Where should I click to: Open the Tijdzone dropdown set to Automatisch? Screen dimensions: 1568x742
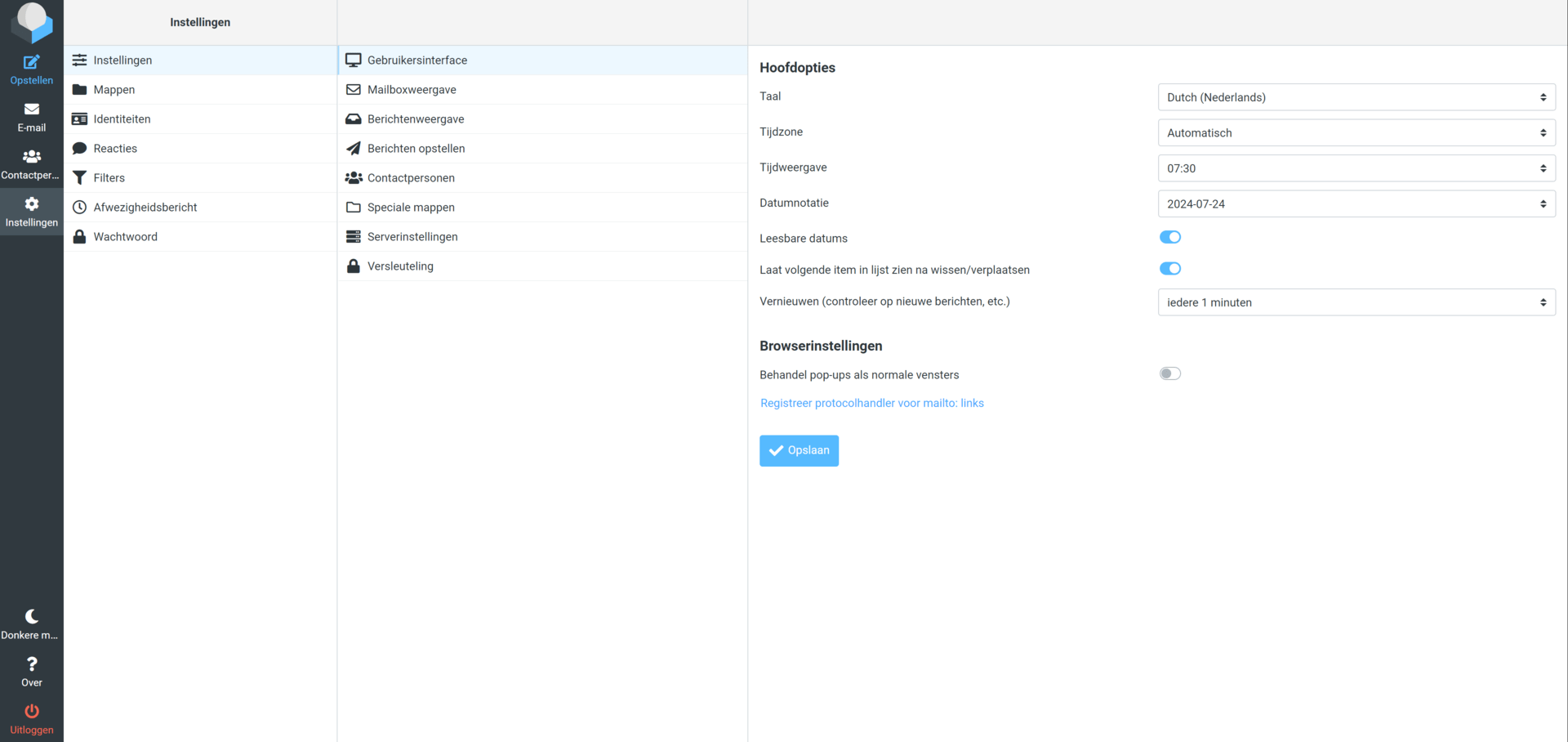click(x=1356, y=132)
